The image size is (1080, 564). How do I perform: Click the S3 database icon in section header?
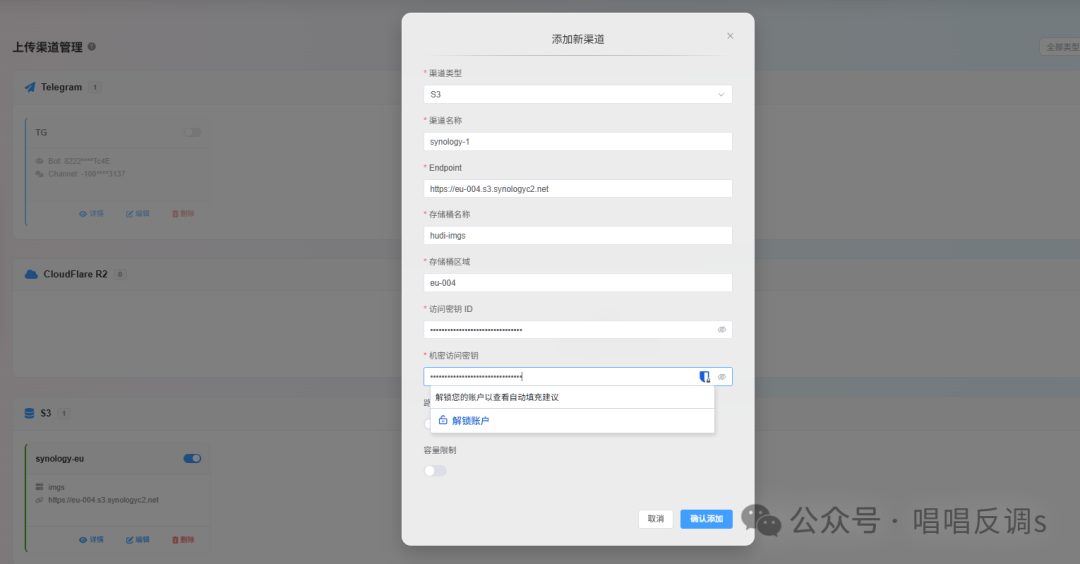coord(31,413)
